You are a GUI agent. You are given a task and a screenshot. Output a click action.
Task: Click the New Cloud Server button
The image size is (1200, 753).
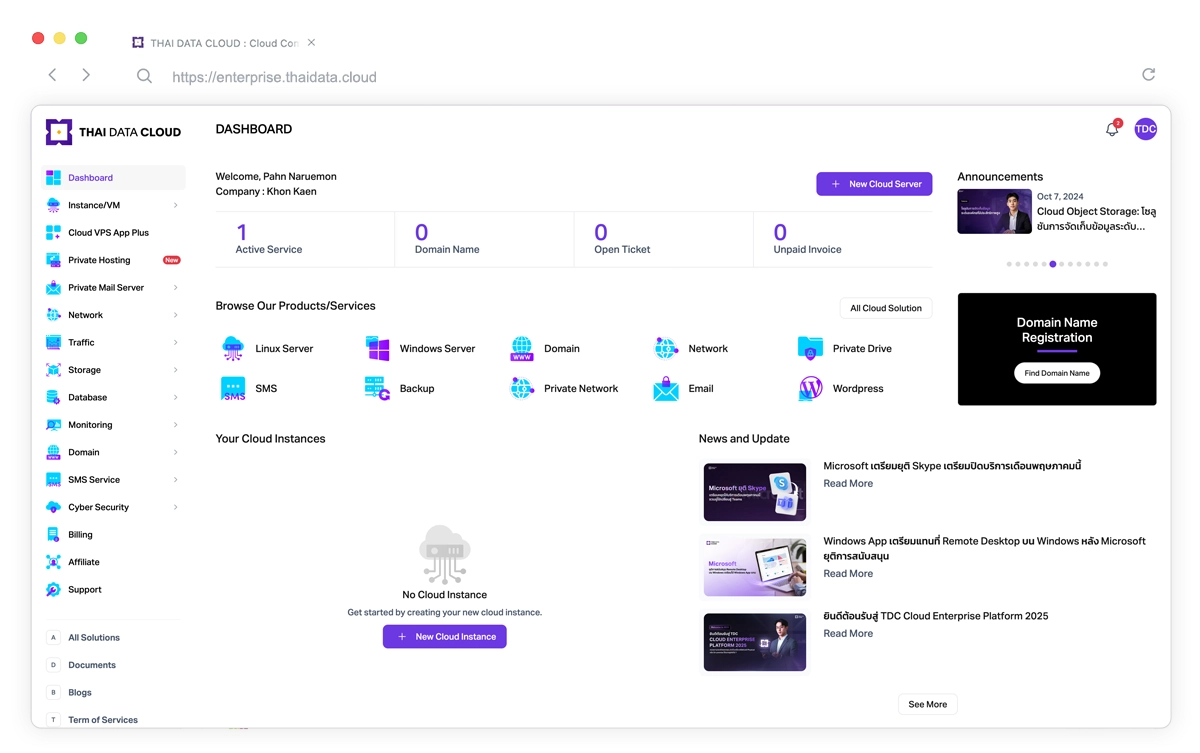[874, 184]
